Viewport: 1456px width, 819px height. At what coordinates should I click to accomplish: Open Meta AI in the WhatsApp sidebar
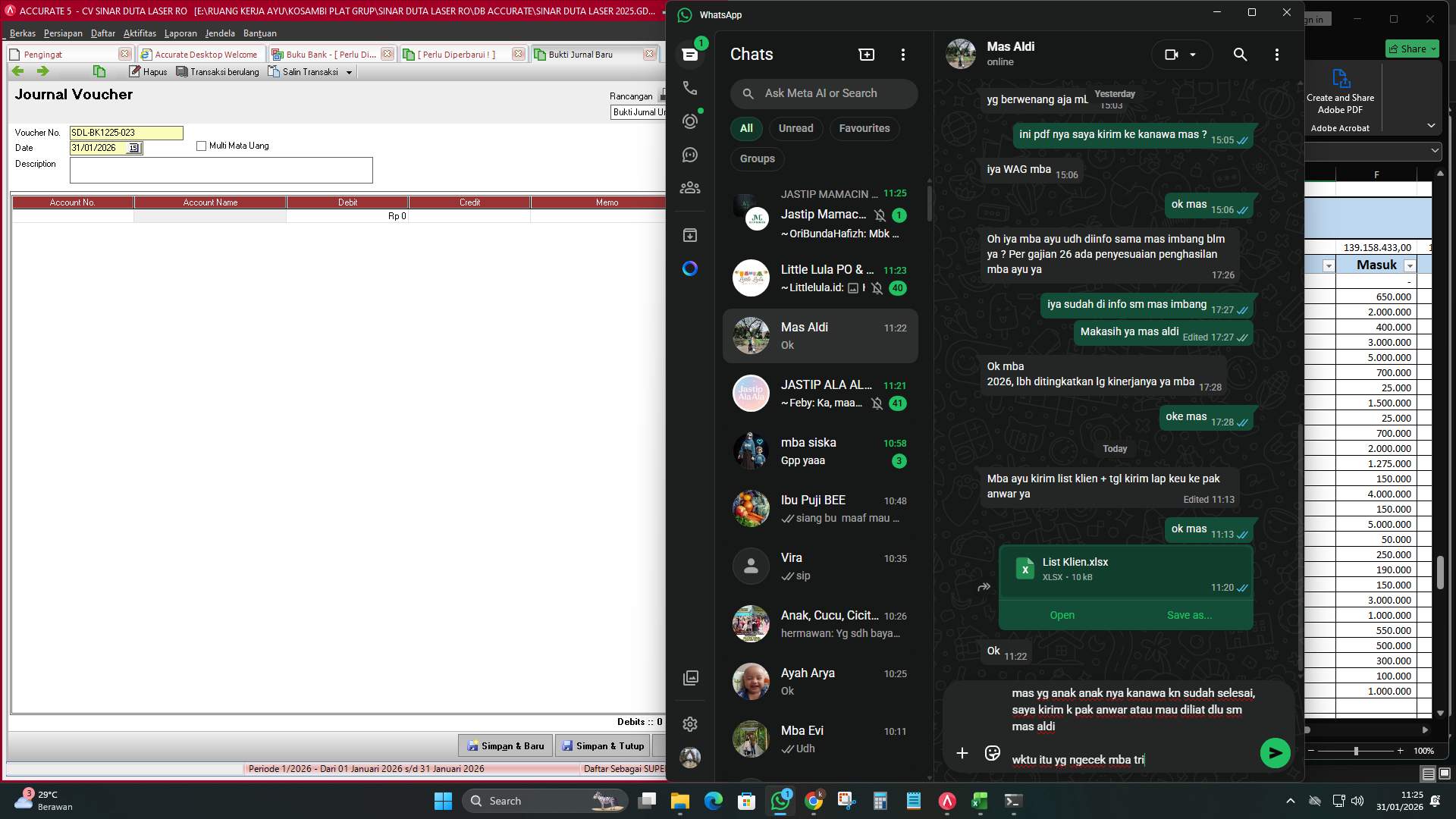pos(689,268)
